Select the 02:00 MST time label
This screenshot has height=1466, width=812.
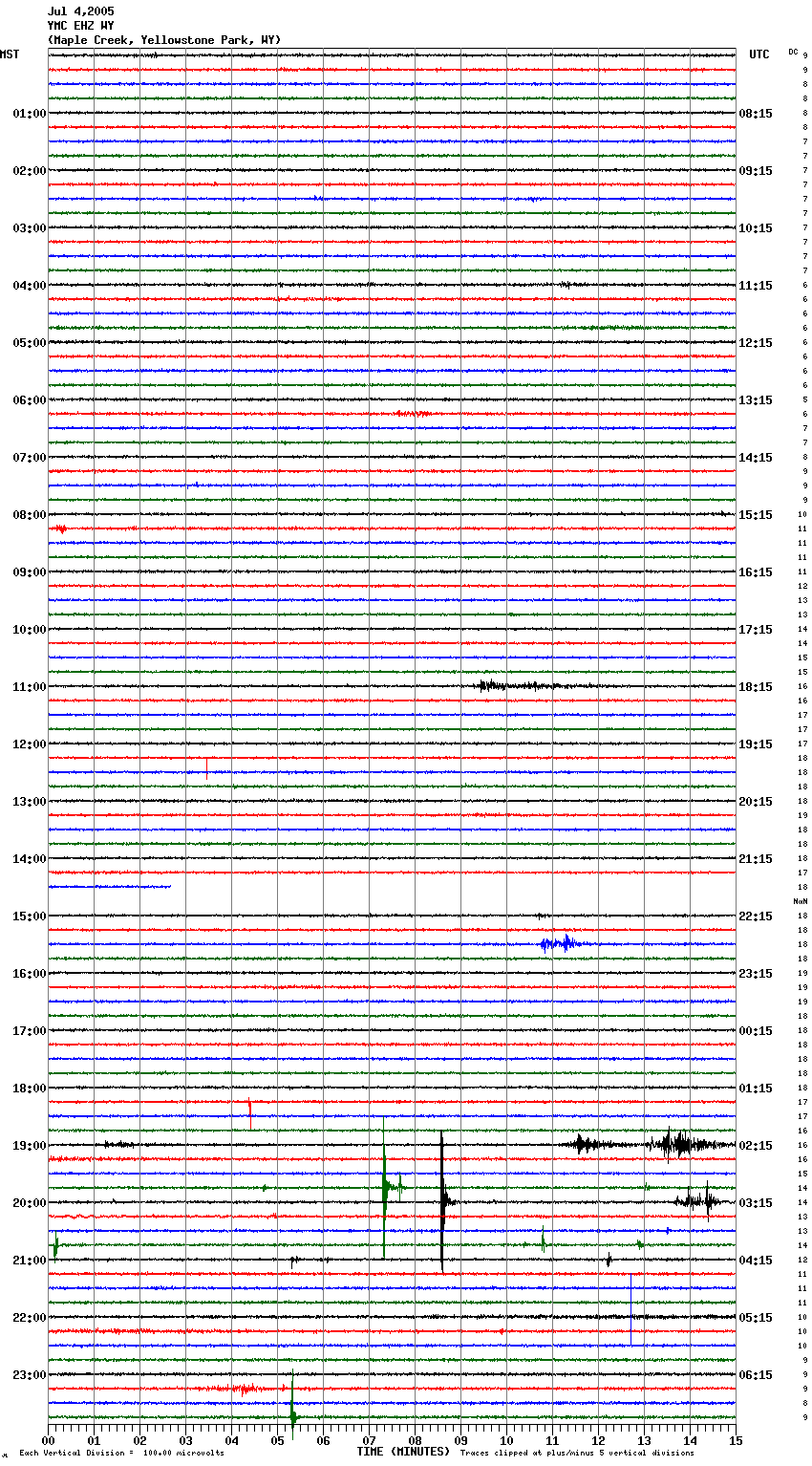click(x=30, y=171)
